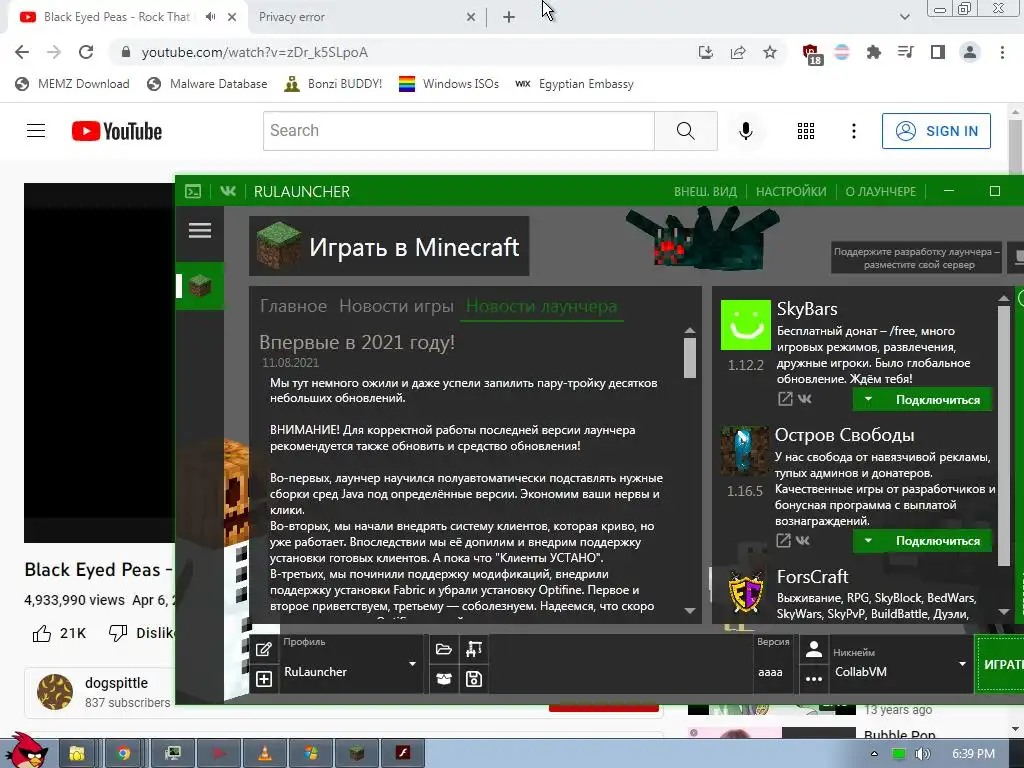Click YouTube SIGN IN button
The height and width of the screenshot is (768, 1024).
pos(936,131)
